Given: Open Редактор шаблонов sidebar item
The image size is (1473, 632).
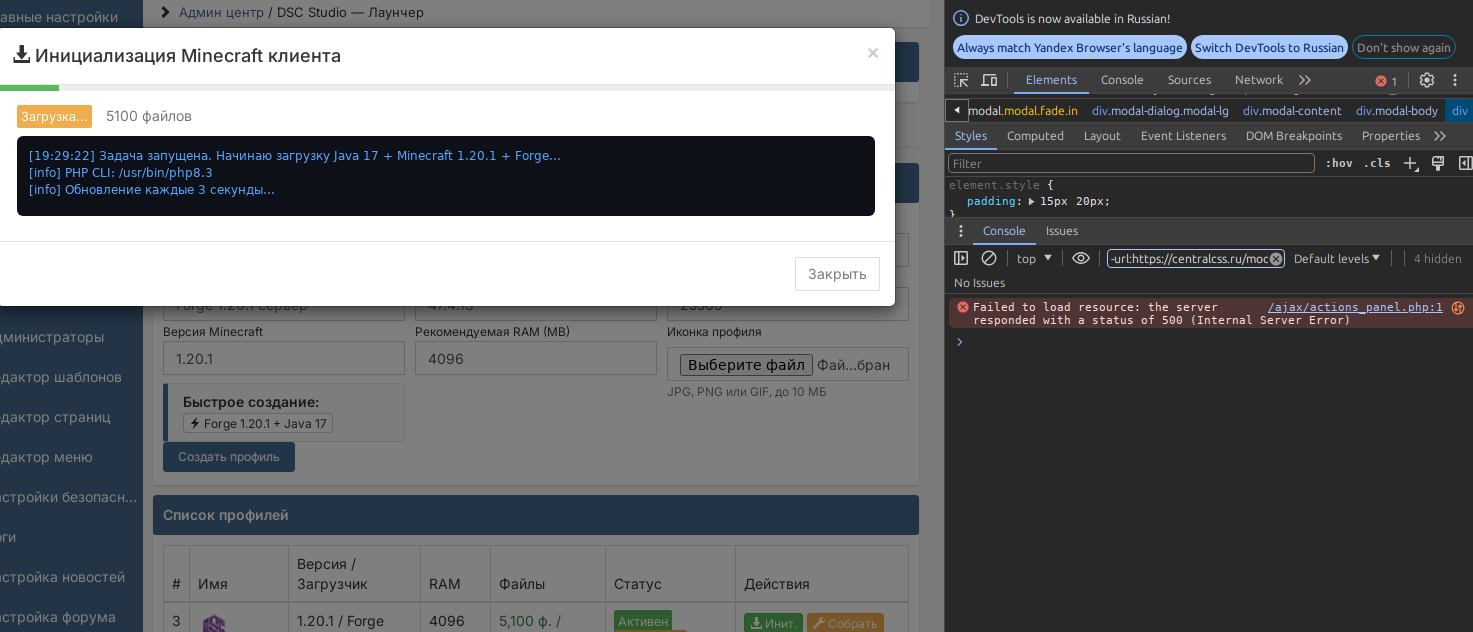Looking at the screenshot, I should click(60, 377).
